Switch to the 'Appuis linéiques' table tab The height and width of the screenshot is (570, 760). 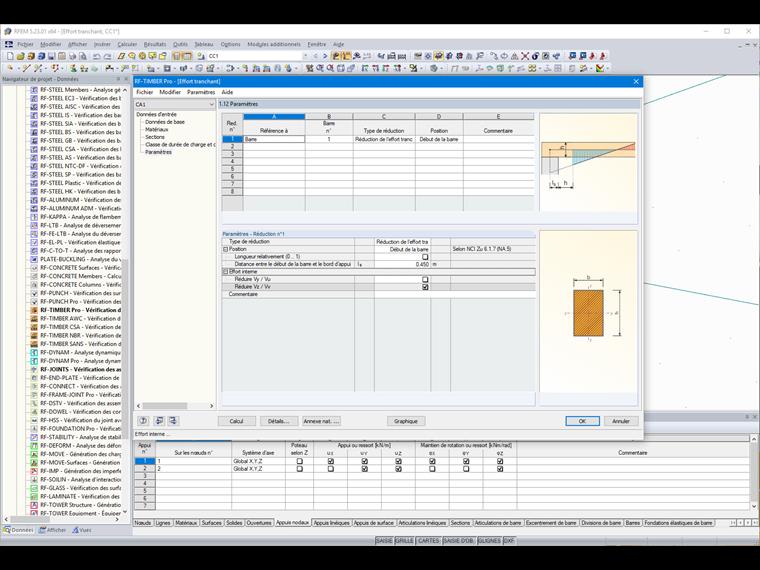[x=332, y=523]
